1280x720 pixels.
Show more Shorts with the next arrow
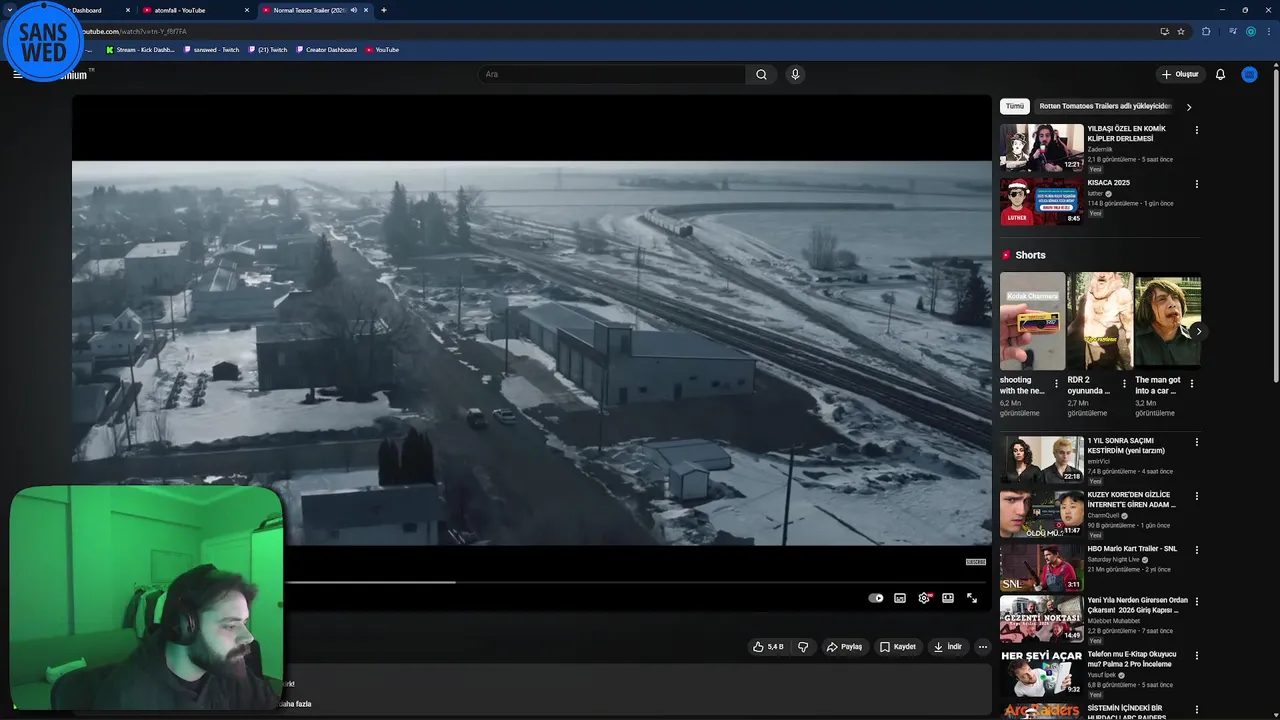1198,331
